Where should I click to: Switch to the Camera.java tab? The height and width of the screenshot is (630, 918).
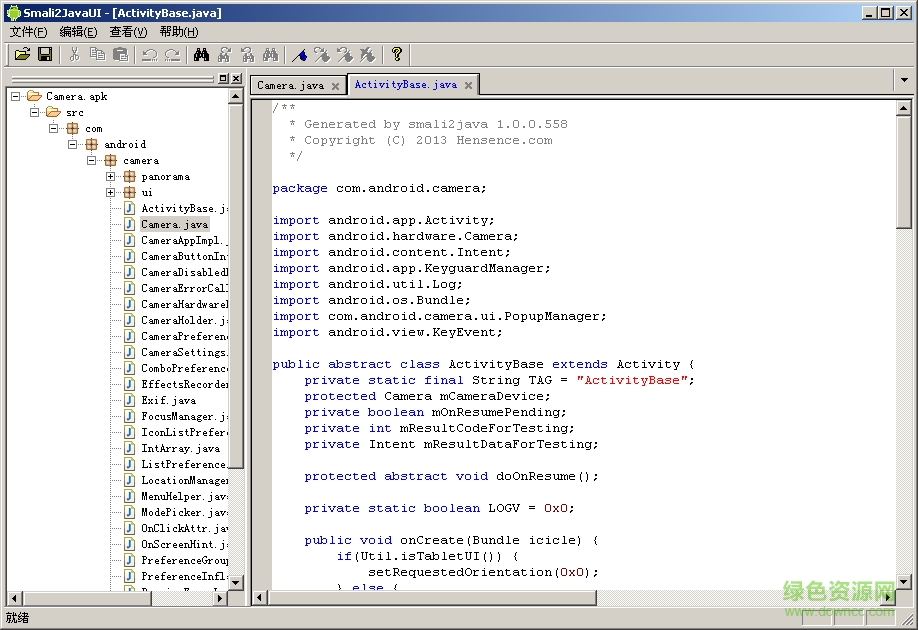tap(290, 86)
